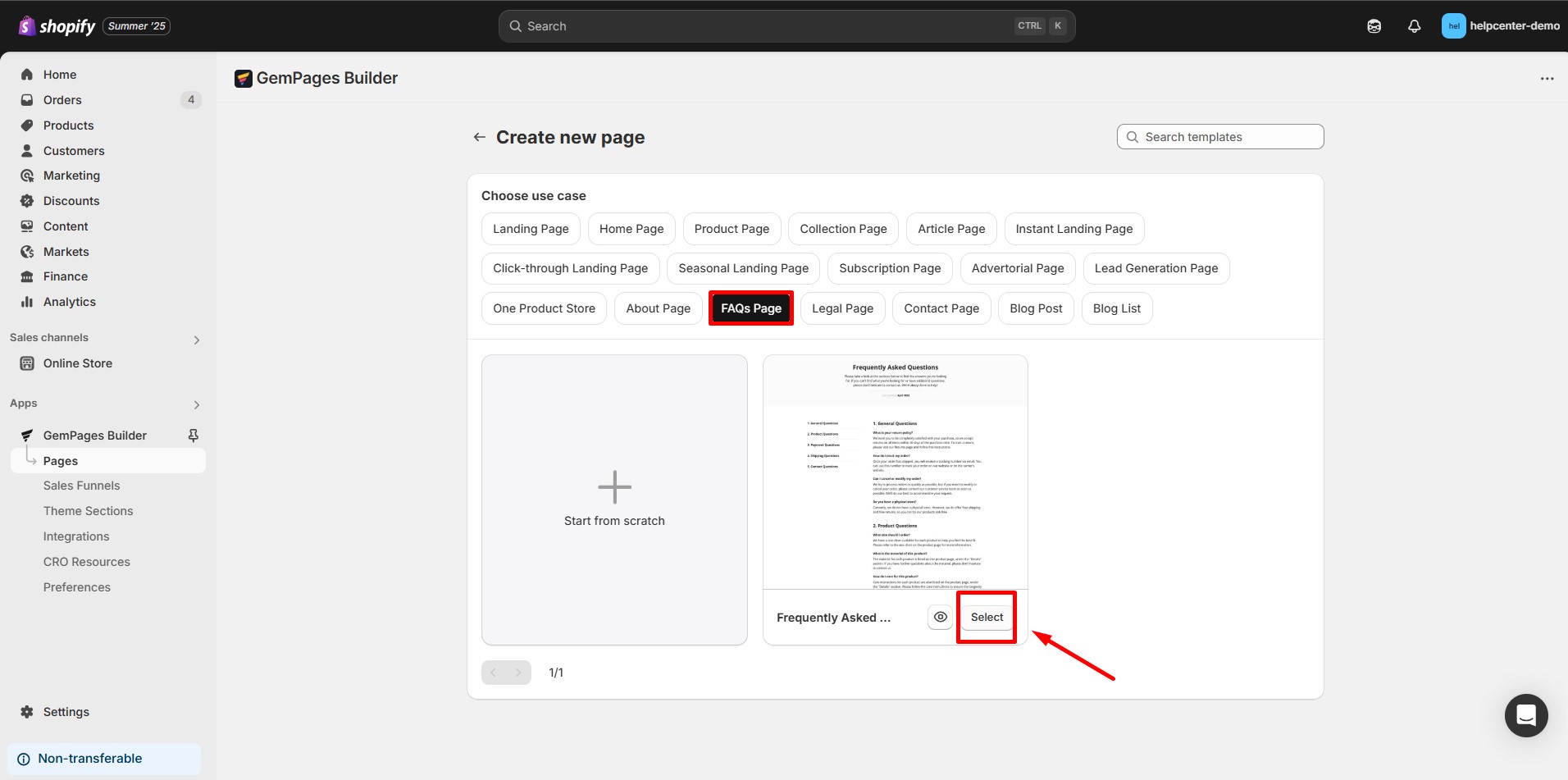Open the notifications bell
This screenshot has height=780, width=1568.
pyautogui.click(x=1414, y=25)
